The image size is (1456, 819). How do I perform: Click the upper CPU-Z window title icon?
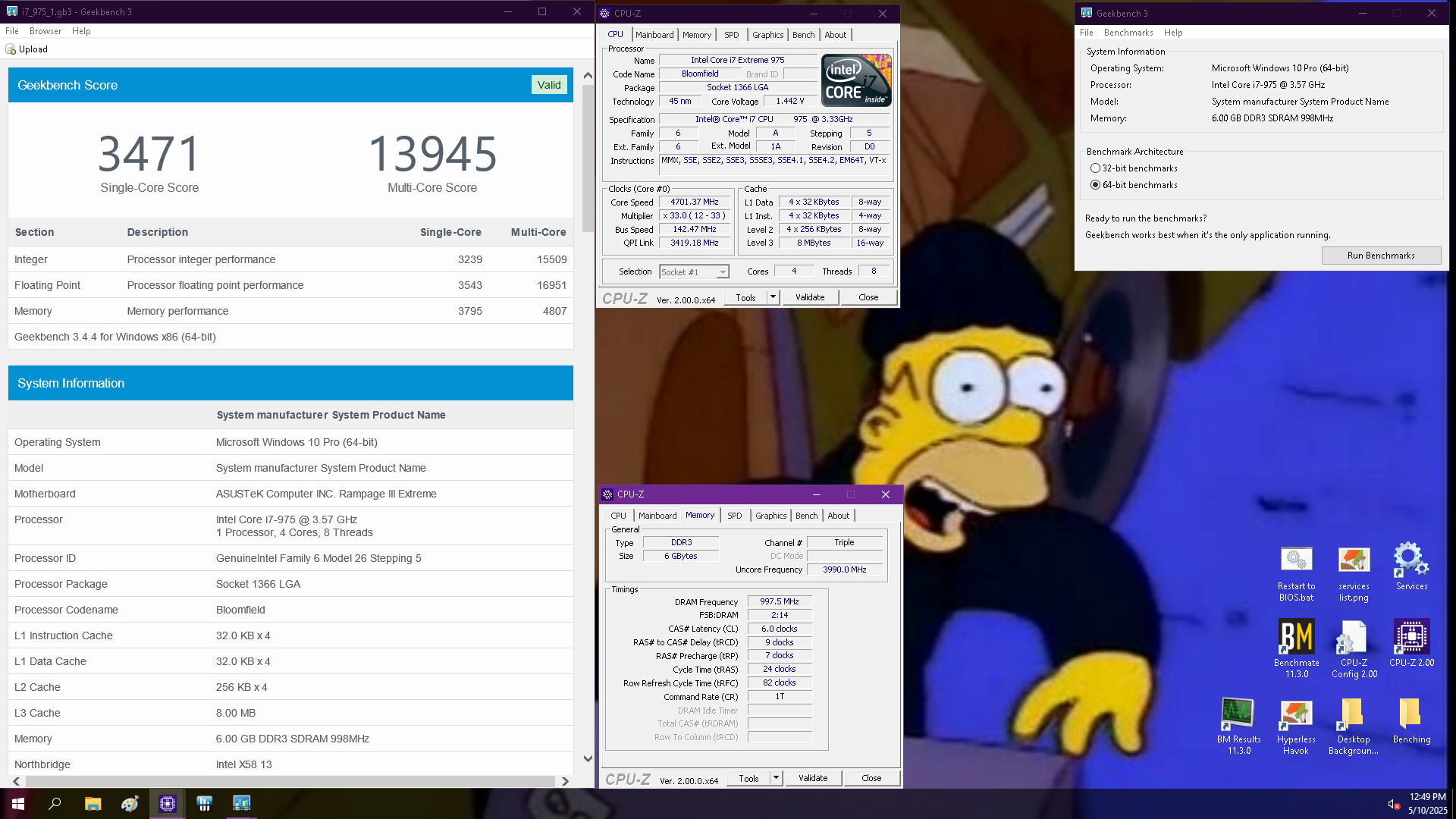pos(604,14)
